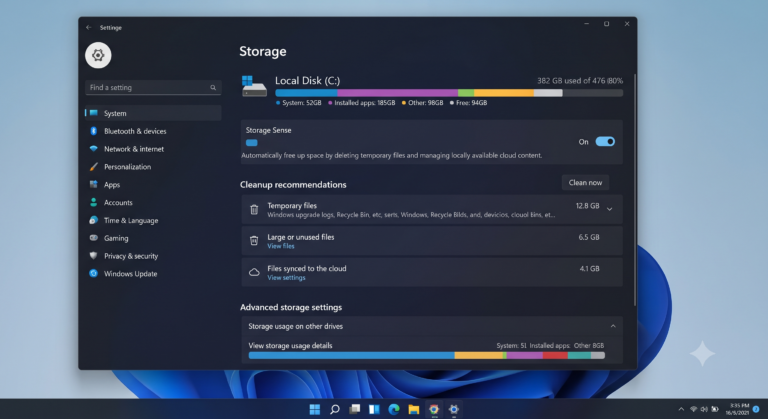
Task: Click View settings under Files synced
Action: [286, 277]
